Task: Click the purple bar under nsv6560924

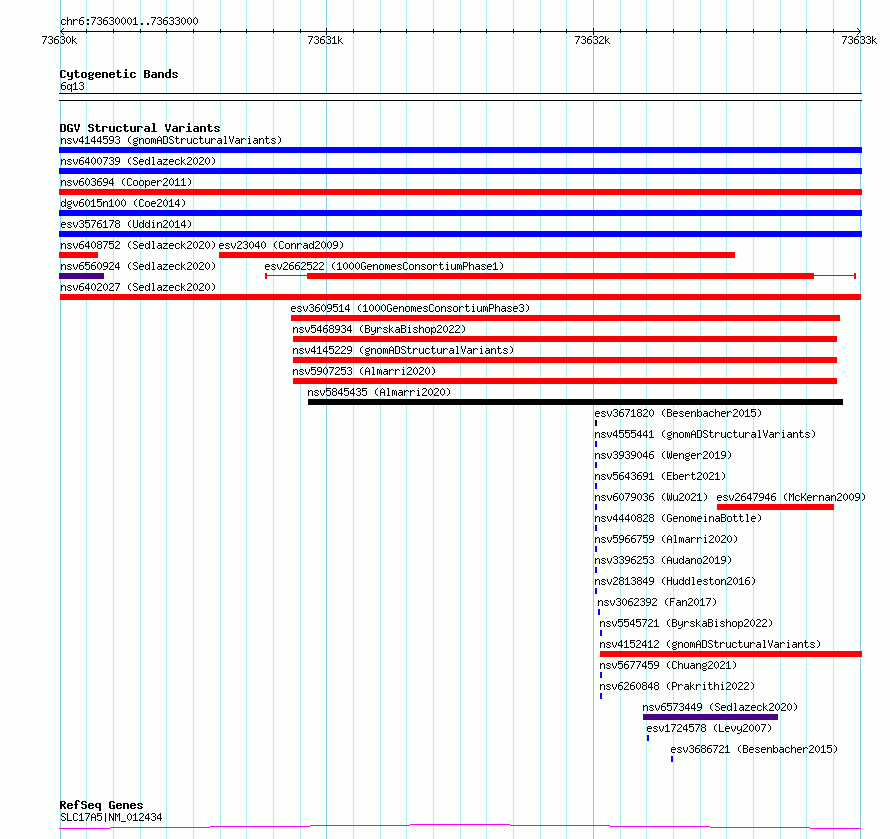Action: [82, 276]
